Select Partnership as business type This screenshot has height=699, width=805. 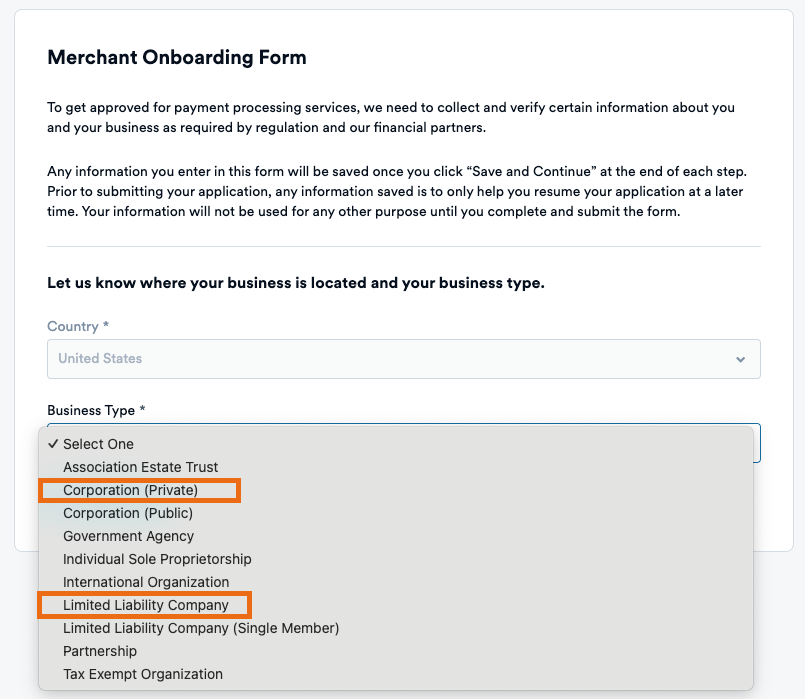point(100,651)
